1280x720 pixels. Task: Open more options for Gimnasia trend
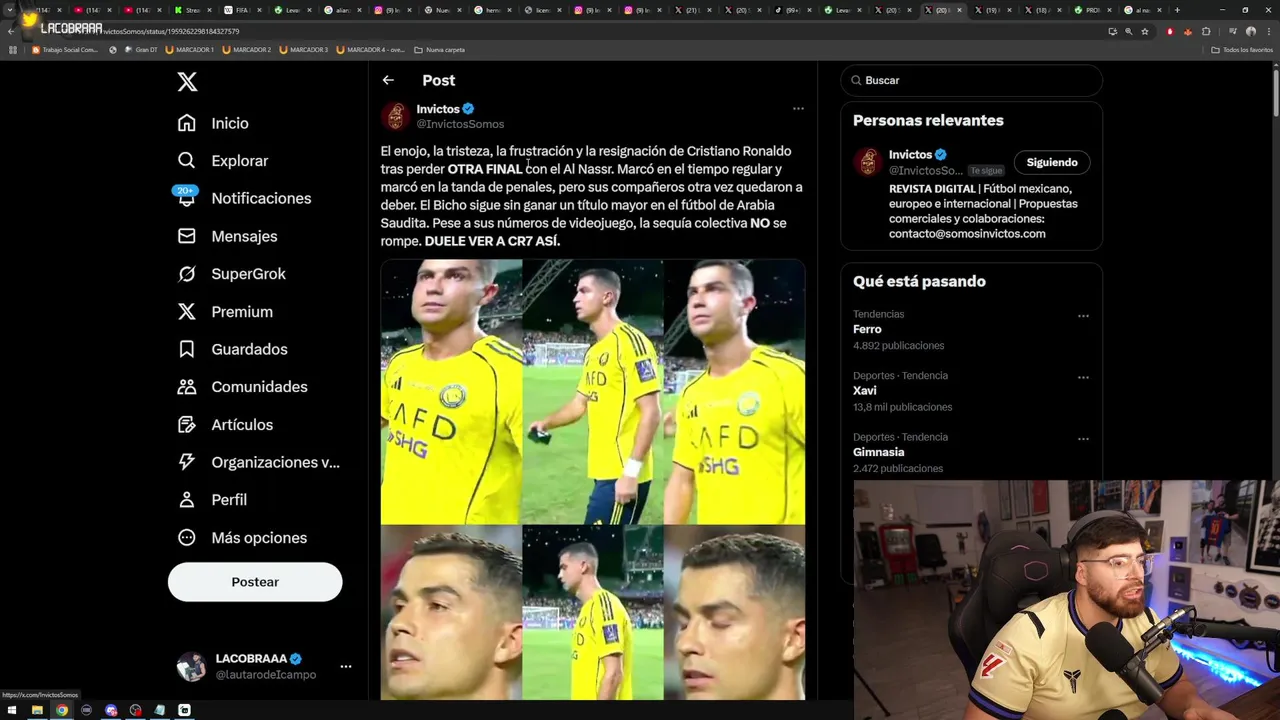tap(1083, 439)
